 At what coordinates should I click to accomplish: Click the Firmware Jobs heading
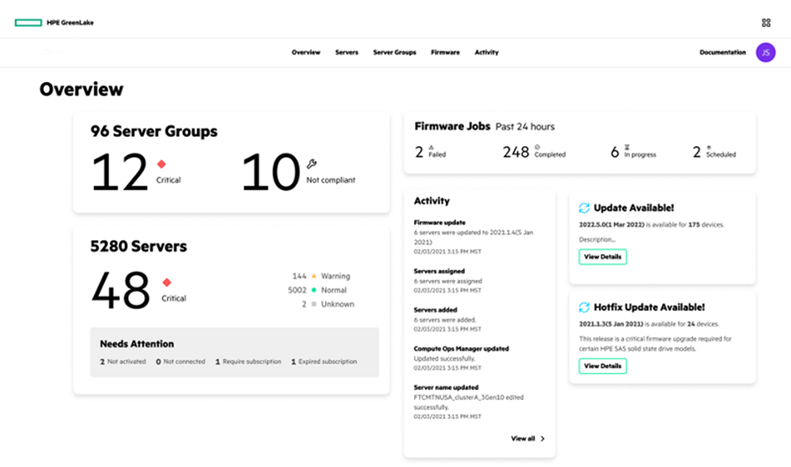coord(452,126)
